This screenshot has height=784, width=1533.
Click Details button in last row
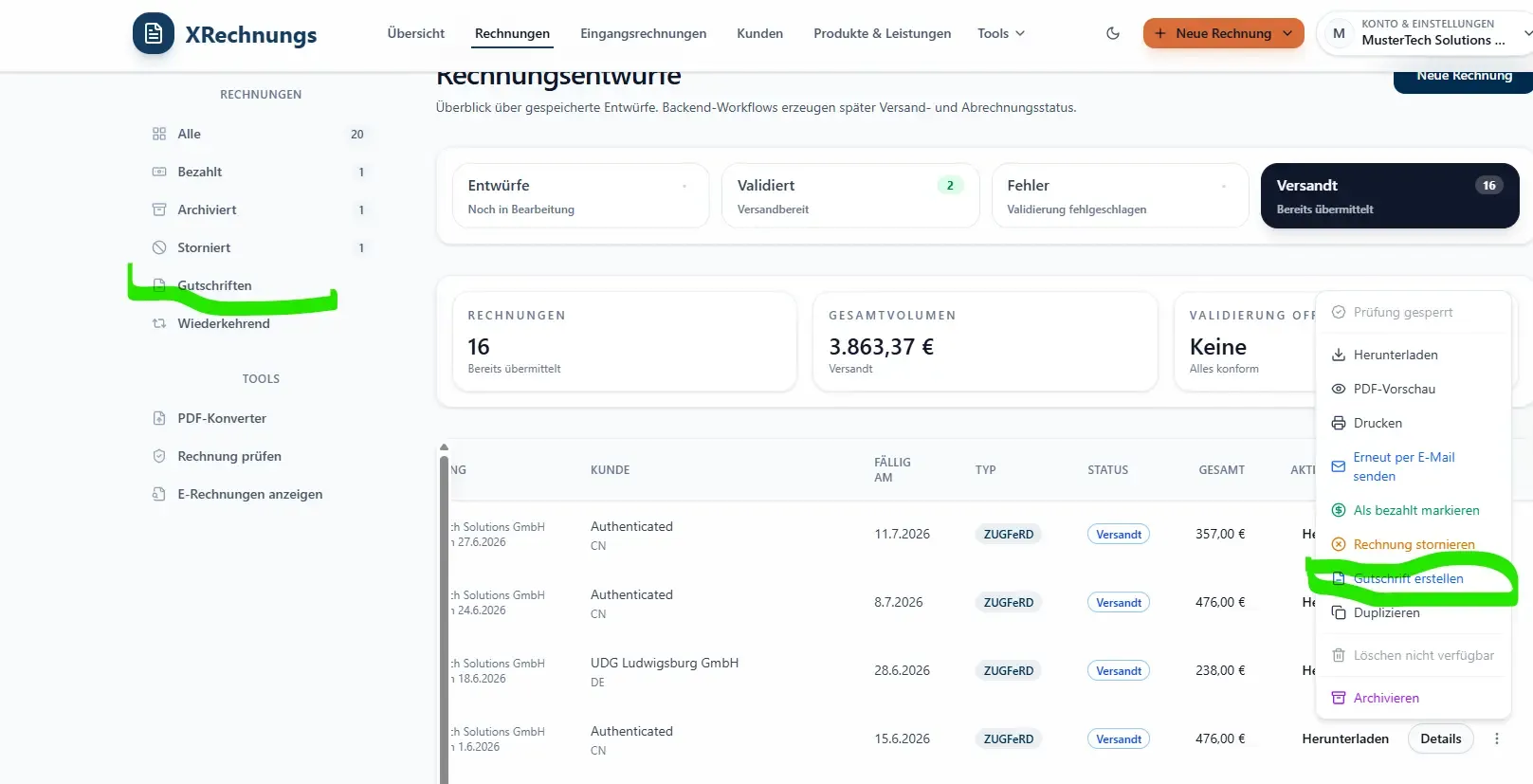pos(1441,738)
